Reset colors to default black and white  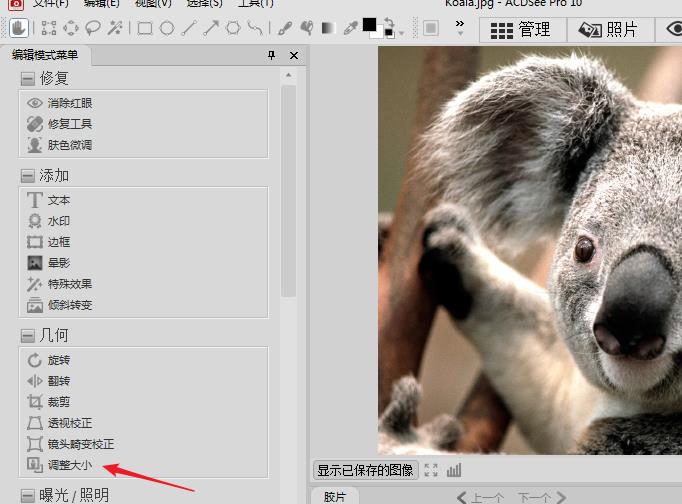point(389,33)
